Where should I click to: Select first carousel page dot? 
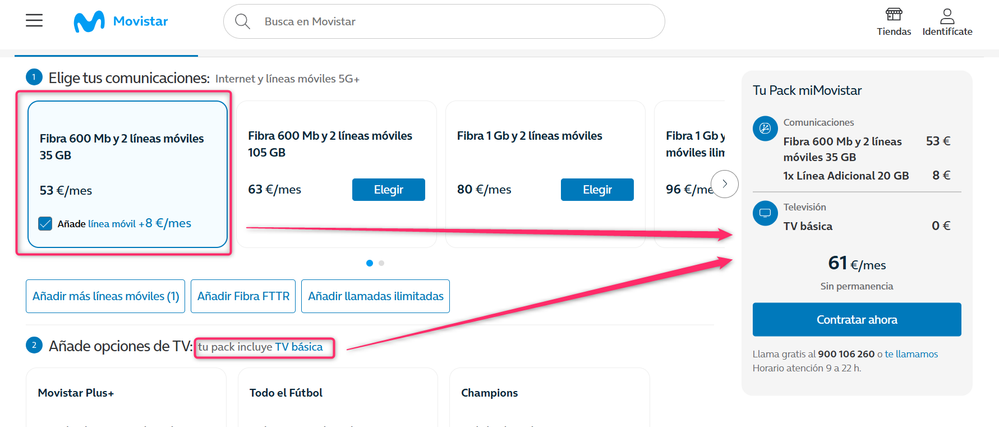[x=369, y=263]
